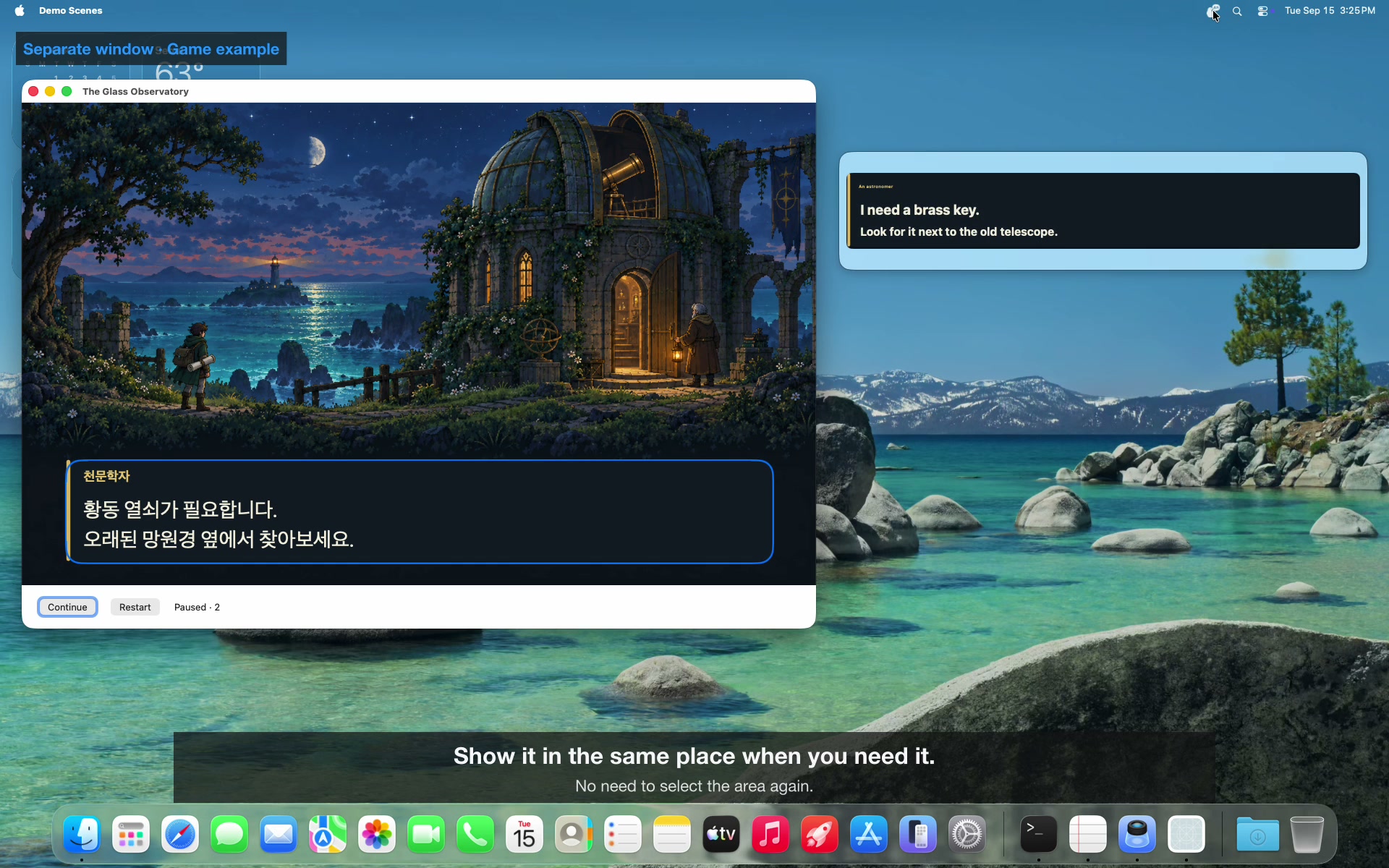
Task: Click the 'Paused · 2' status text
Action: (x=197, y=607)
